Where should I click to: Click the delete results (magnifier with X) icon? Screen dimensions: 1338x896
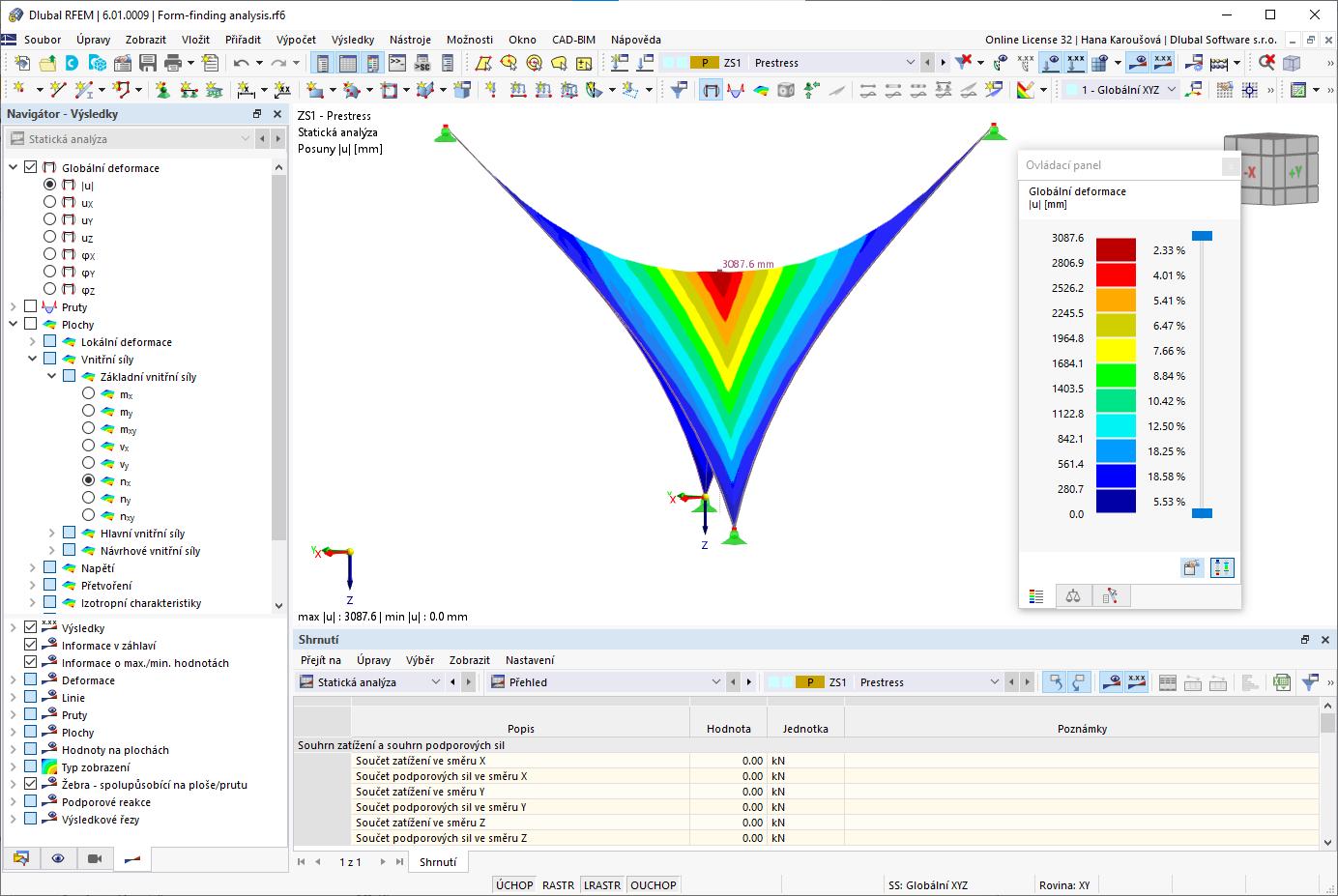[1266, 63]
